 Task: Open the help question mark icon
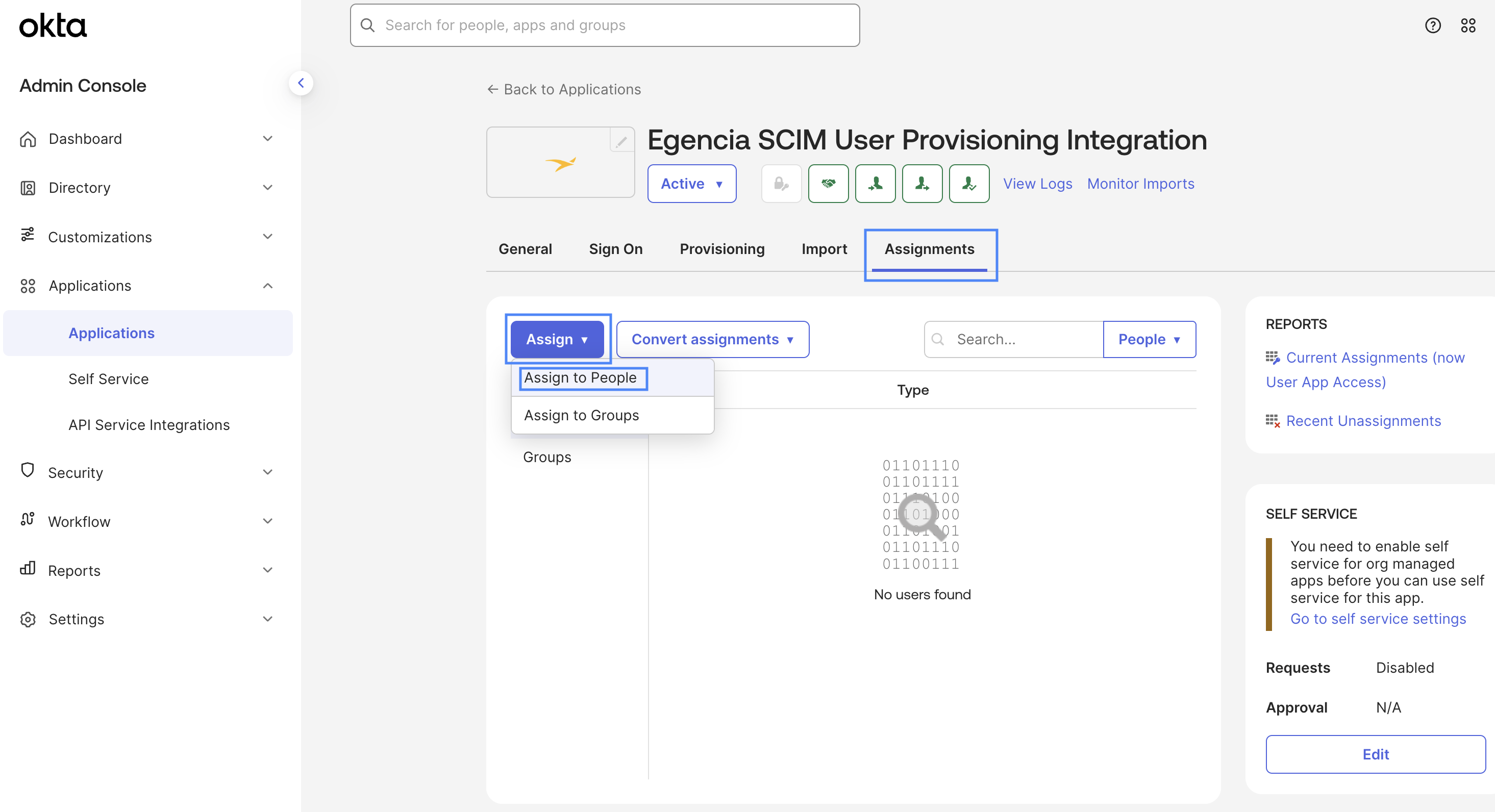(1432, 26)
